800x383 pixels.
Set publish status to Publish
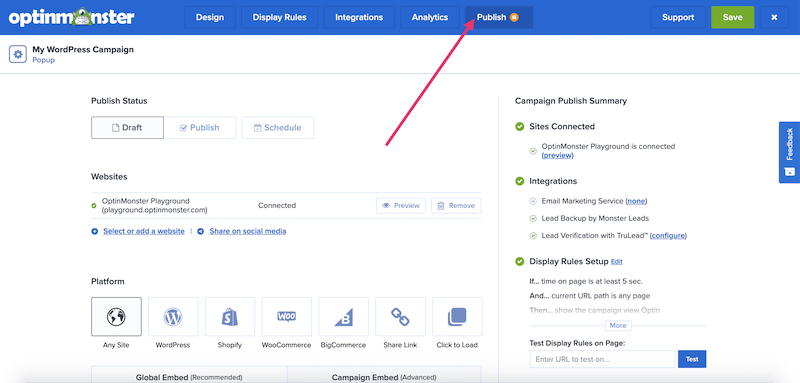(x=200, y=127)
